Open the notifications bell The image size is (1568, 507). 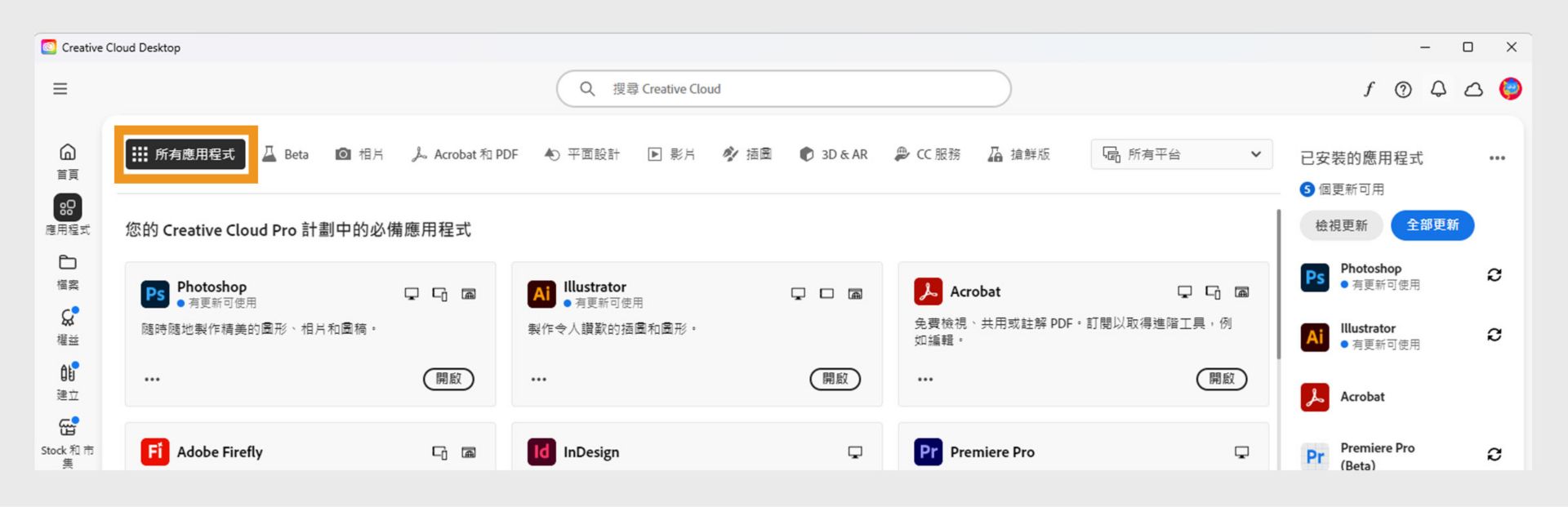click(x=1438, y=89)
